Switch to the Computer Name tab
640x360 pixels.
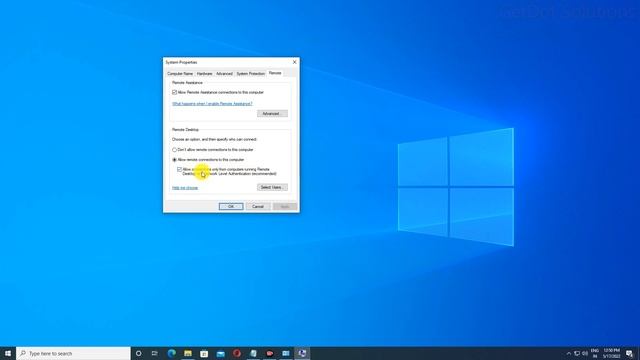pos(180,73)
